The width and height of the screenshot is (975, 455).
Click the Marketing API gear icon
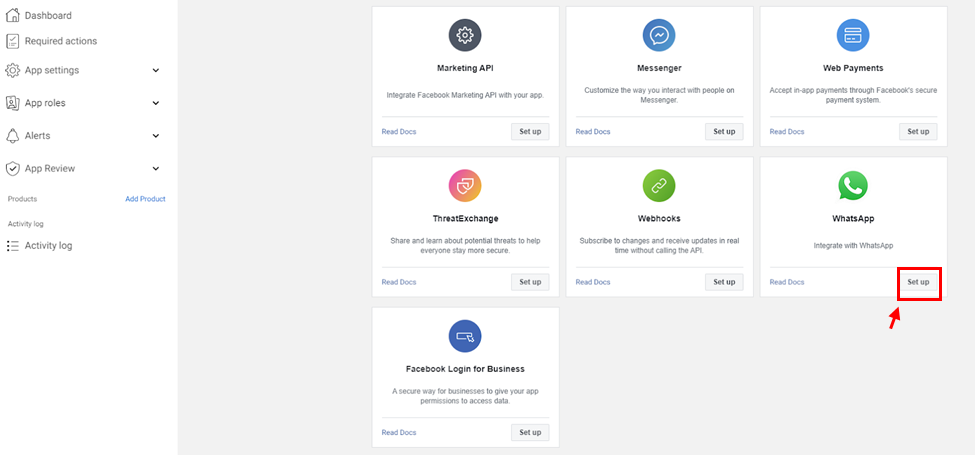pyautogui.click(x=465, y=35)
